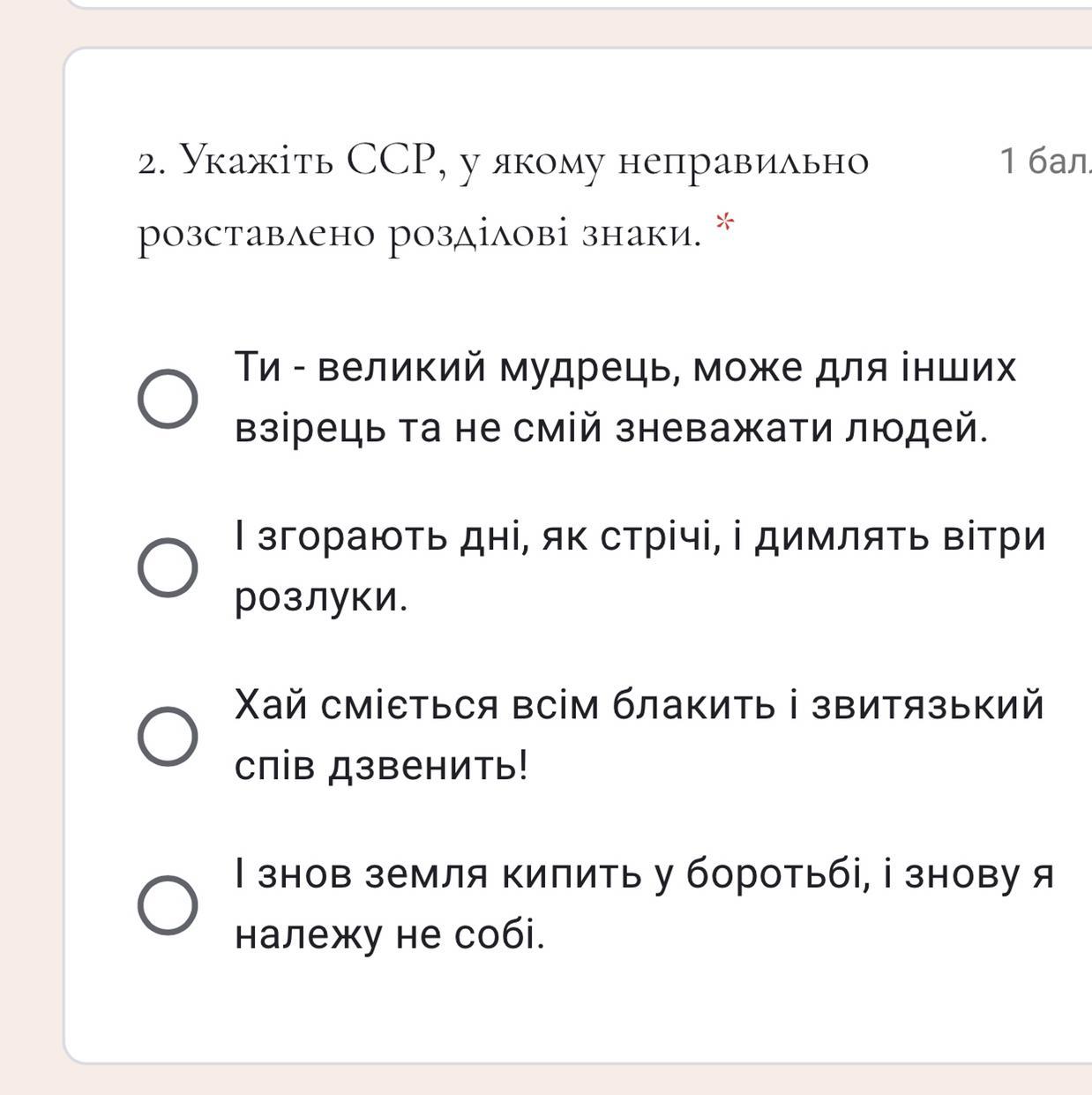Click the text "спів дзвенить!"
1092x1095 pixels.
381,767
